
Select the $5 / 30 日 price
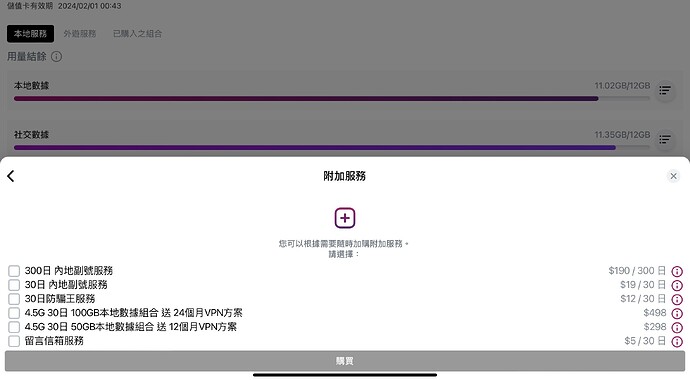(x=645, y=341)
